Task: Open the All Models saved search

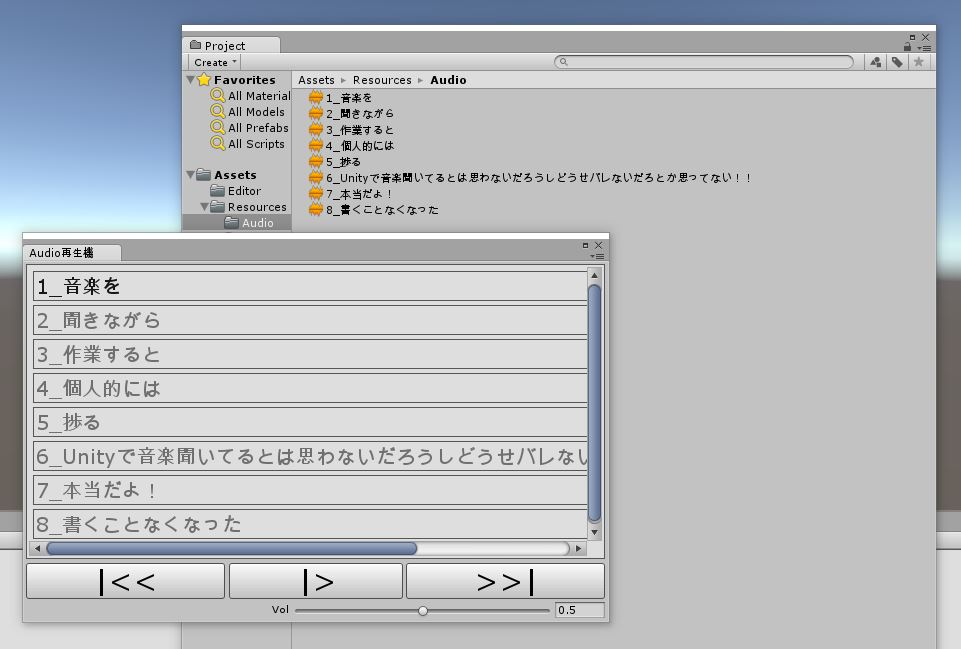Action: point(256,112)
